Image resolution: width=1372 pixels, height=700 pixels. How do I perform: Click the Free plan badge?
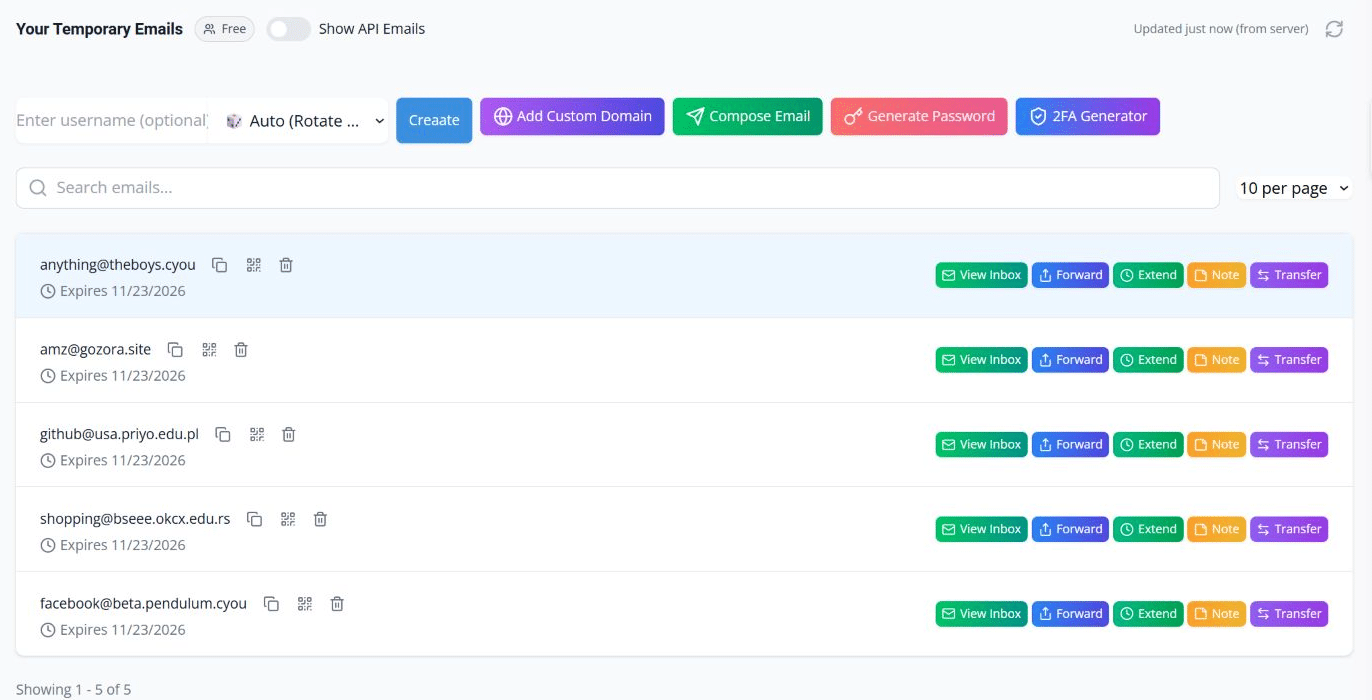[x=225, y=29]
